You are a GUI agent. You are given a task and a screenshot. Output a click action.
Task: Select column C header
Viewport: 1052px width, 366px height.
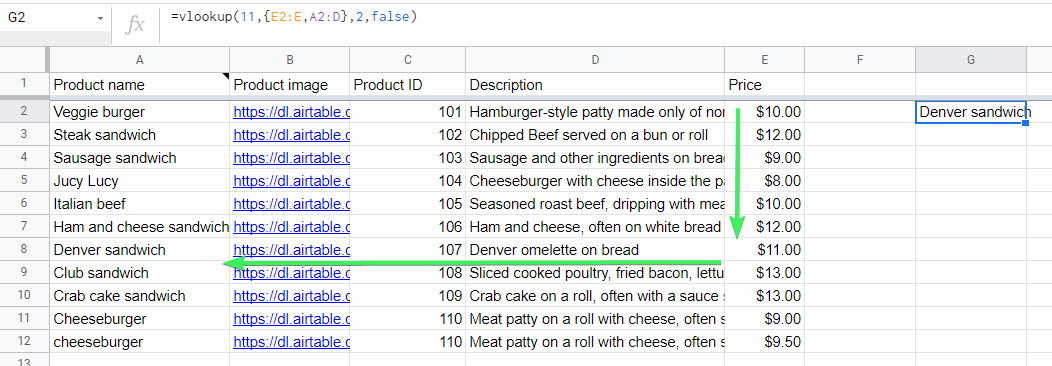coord(407,60)
